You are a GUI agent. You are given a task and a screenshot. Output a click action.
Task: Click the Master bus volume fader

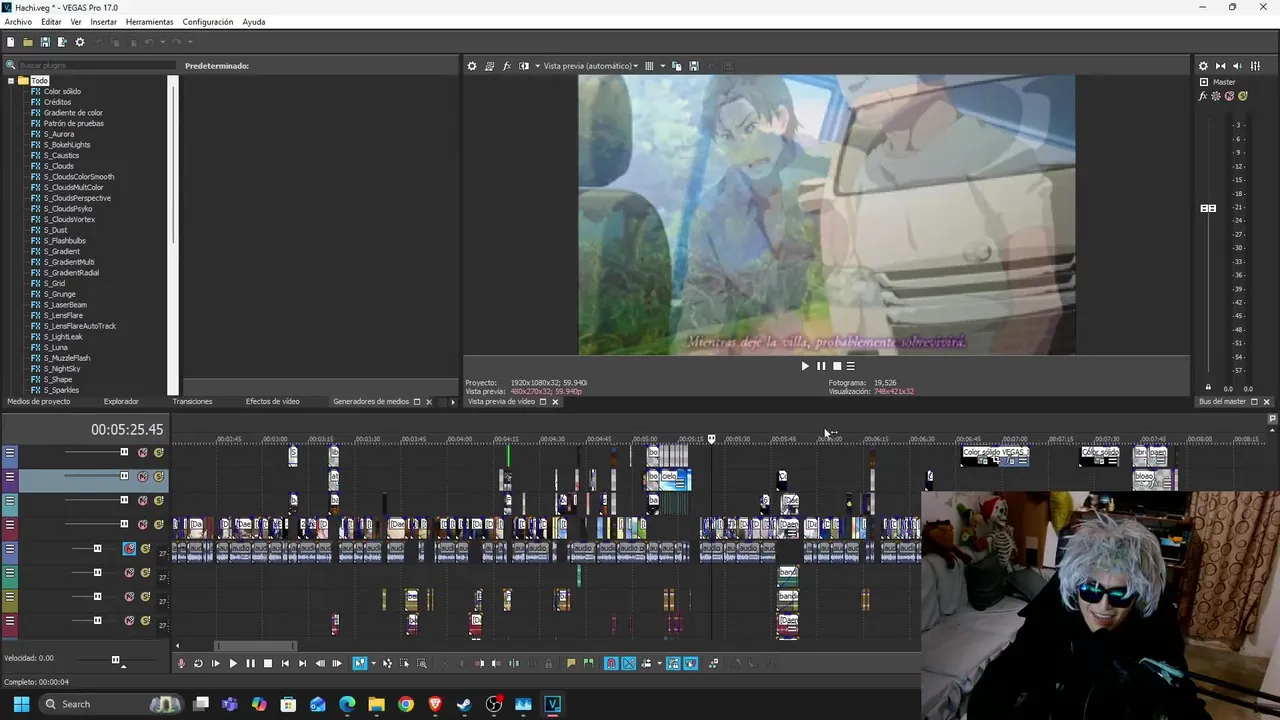1208,208
